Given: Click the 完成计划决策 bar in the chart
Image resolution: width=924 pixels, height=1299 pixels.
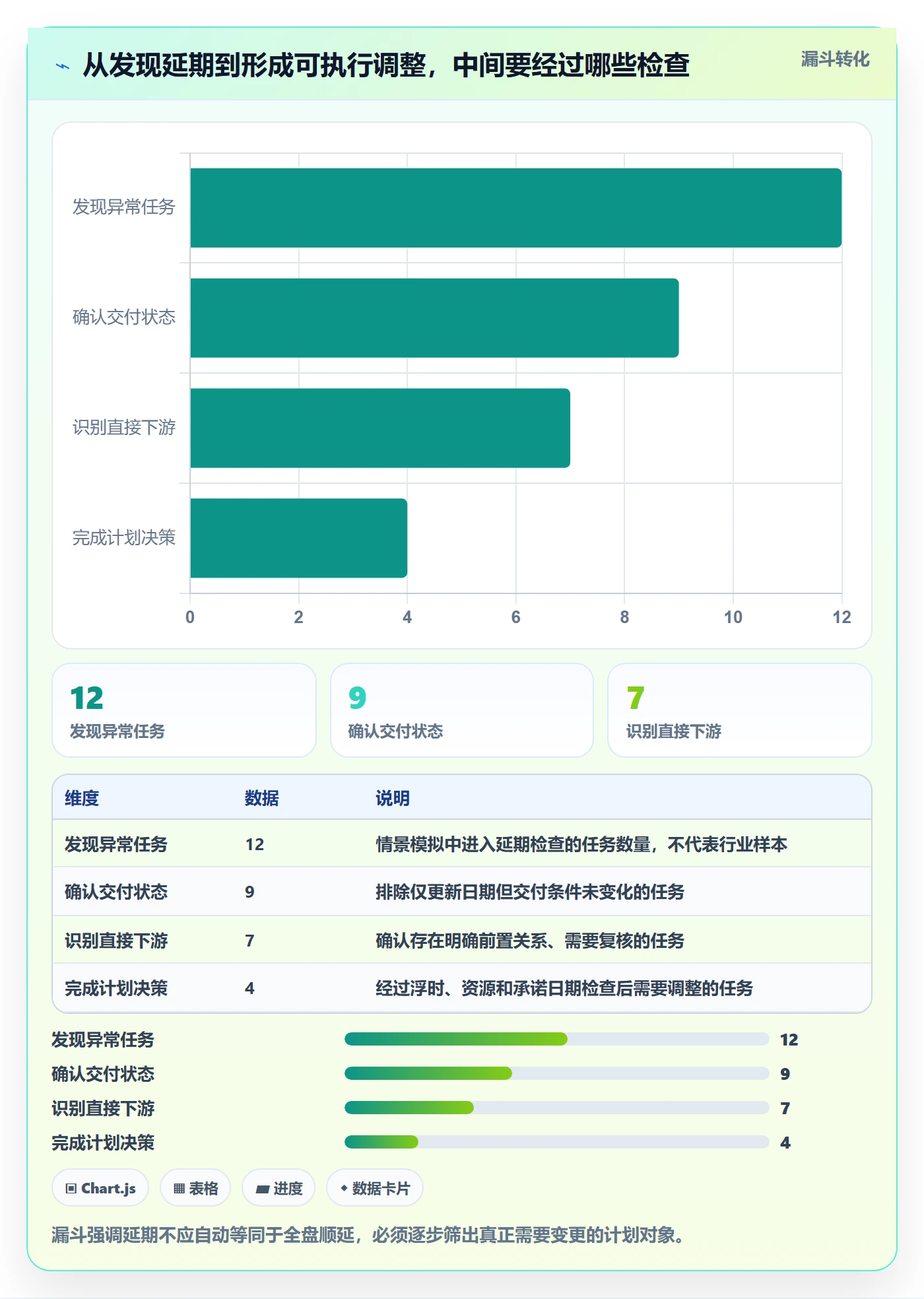Looking at the screenshot, I should [298, 538].
